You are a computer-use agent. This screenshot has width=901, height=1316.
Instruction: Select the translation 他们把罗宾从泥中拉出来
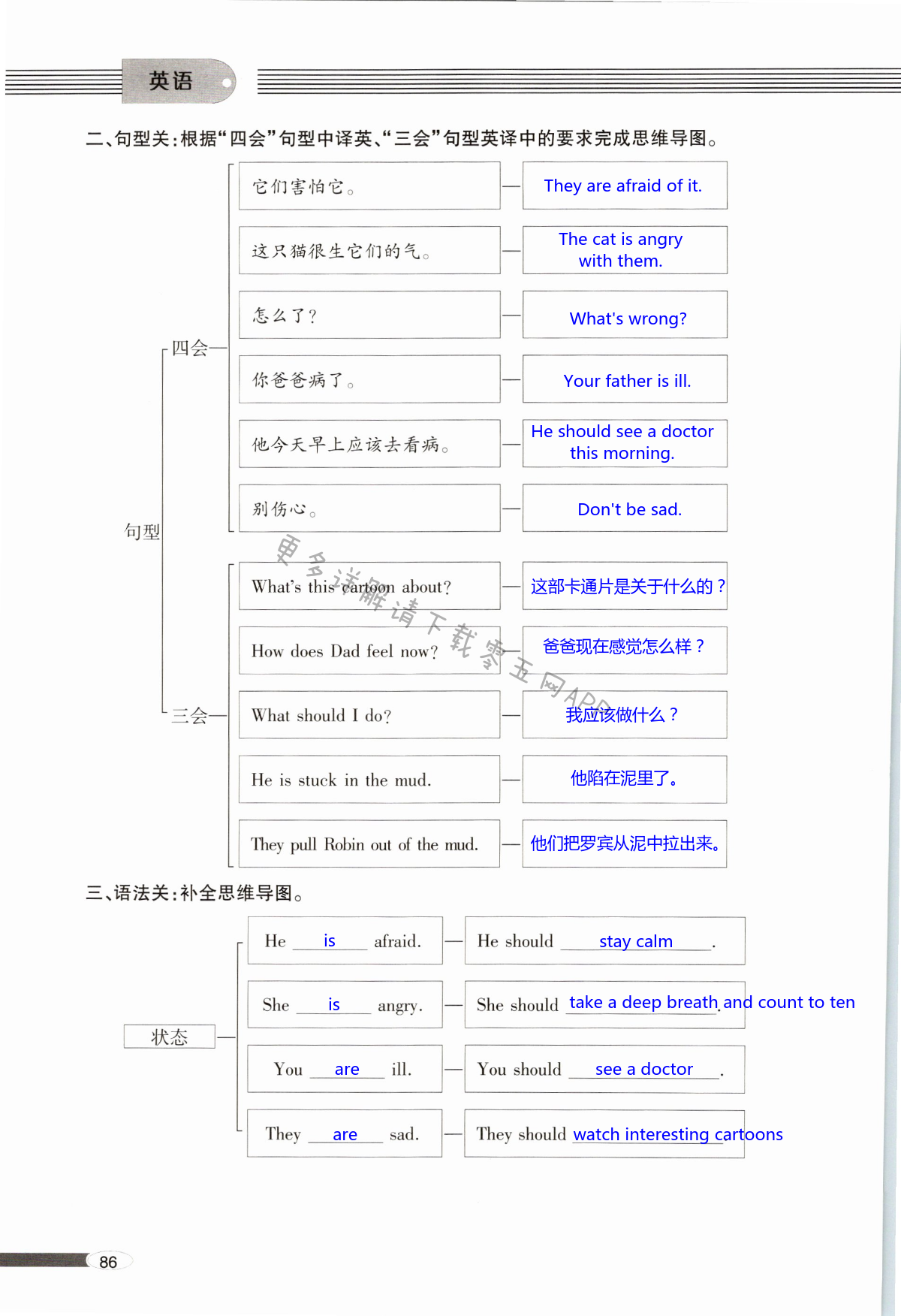point(625,844)
